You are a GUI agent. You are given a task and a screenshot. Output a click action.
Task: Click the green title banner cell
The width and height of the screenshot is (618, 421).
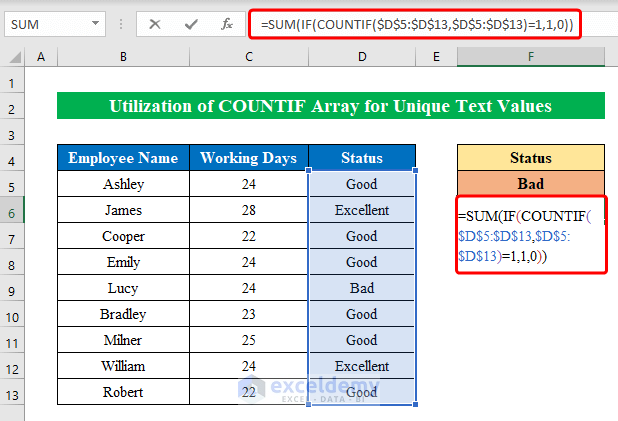[x=330, y=106]
